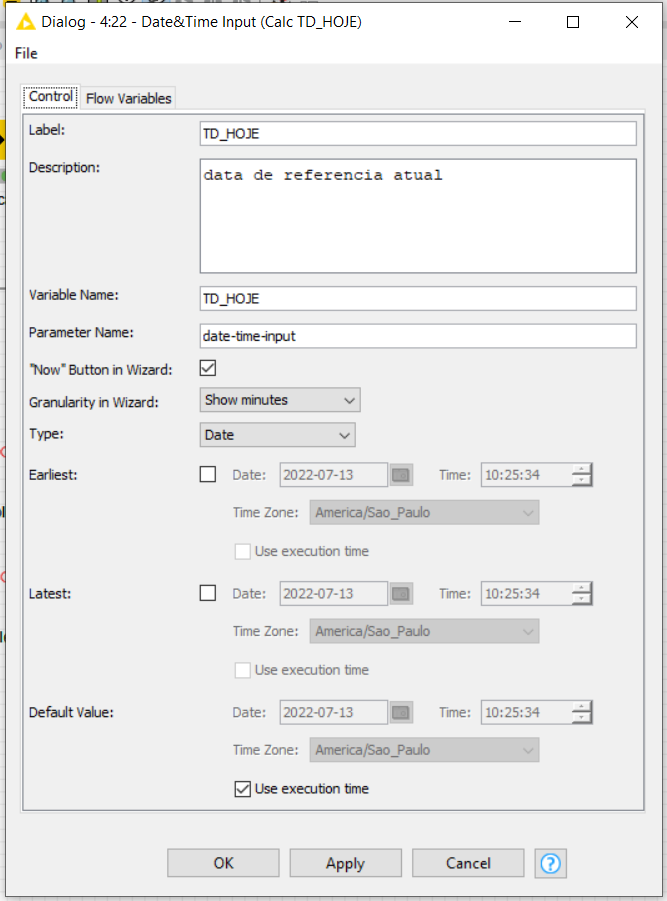The width and height of the screenshot is (667, 901).
Task: Click the Description text area
Action: (x=418, y=216)
